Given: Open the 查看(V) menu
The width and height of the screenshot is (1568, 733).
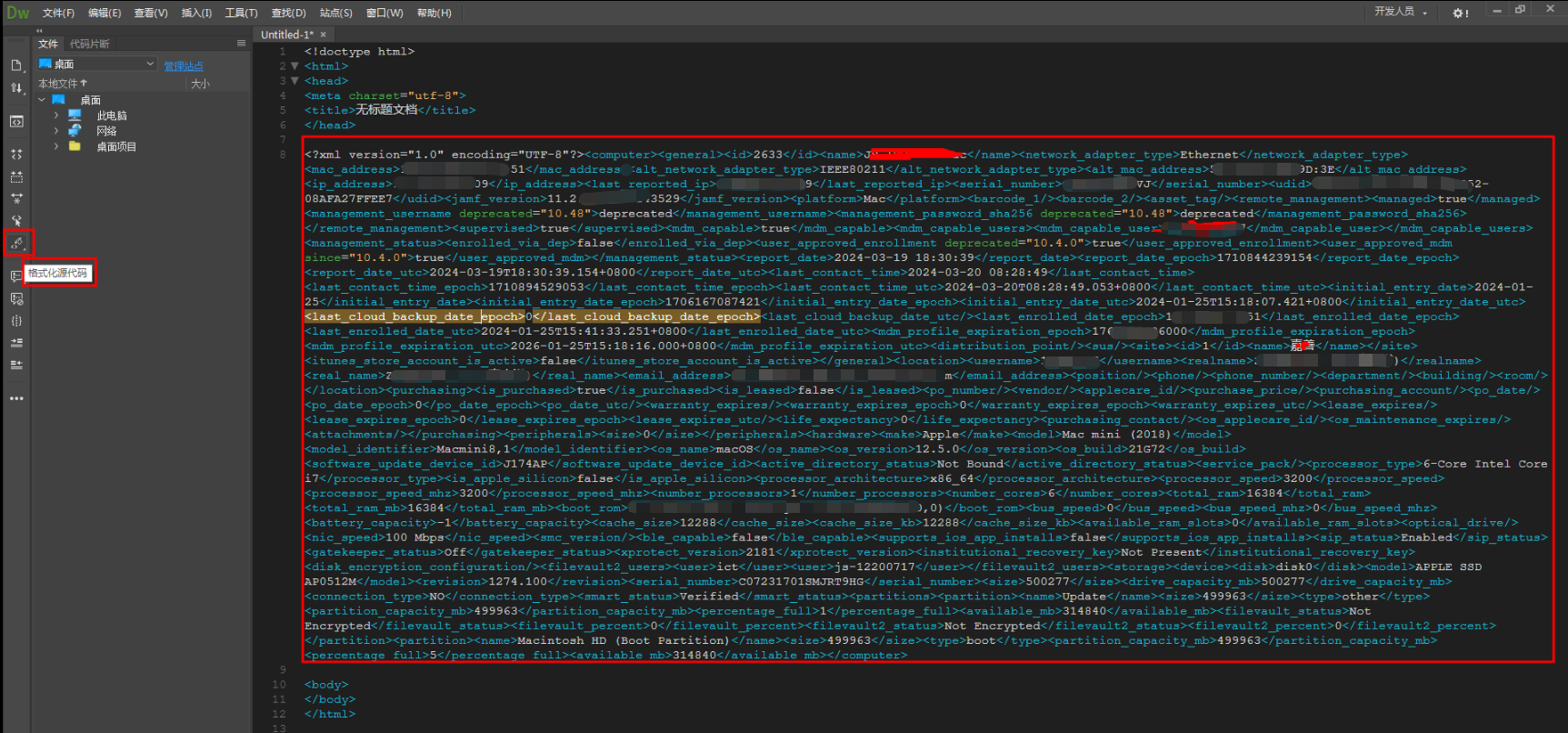Looking at the screenshot, I should [x=151, y=13].
